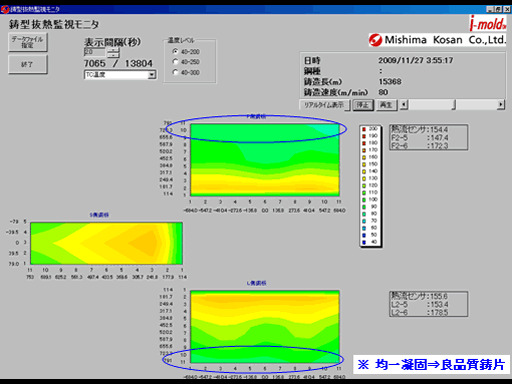Open the TC温度 dropdown arrow
Image resolution: width=512 pixels, height=384 pixels.
click(x=152, y=75)
